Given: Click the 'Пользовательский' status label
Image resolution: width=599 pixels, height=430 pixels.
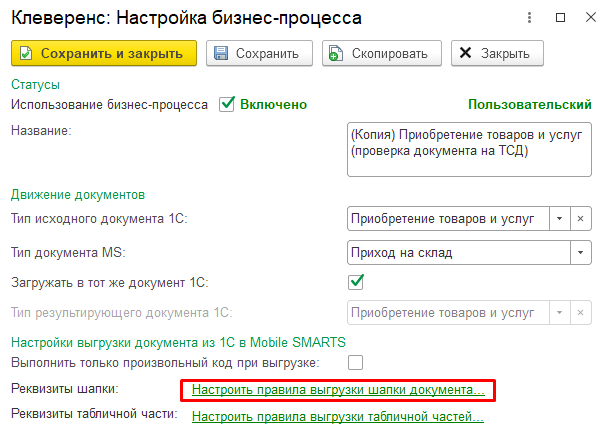Looking at the screenshot, I should [x=530, y=104].
